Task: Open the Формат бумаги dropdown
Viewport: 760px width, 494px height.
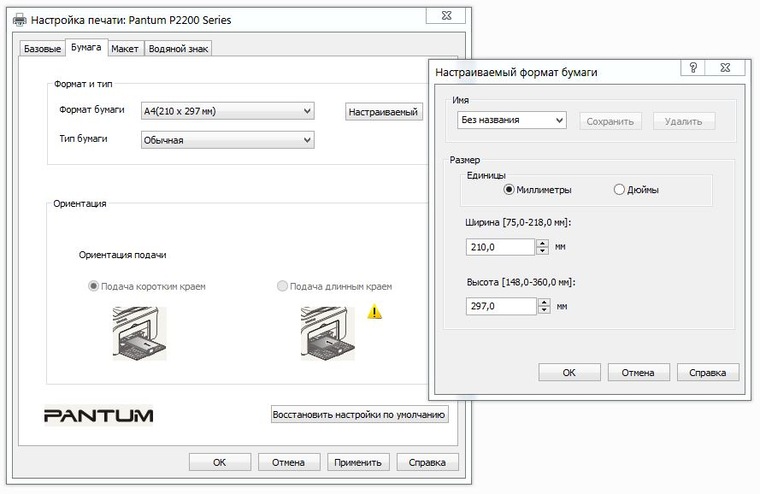Action: point(227,111)
